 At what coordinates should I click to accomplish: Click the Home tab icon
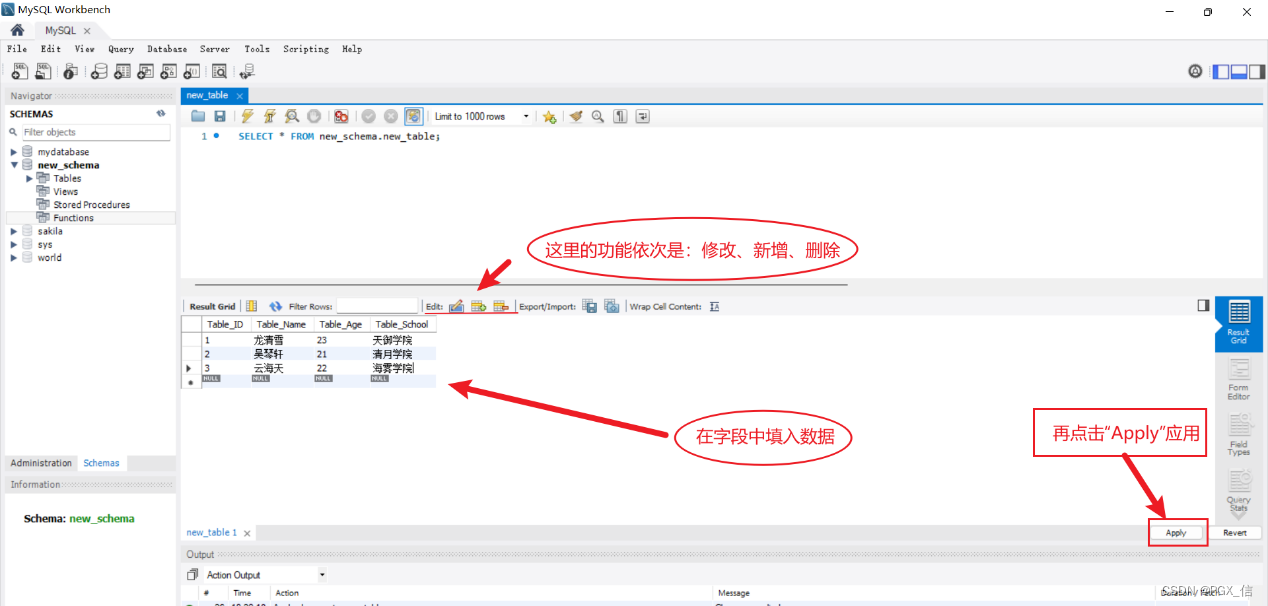17,30
